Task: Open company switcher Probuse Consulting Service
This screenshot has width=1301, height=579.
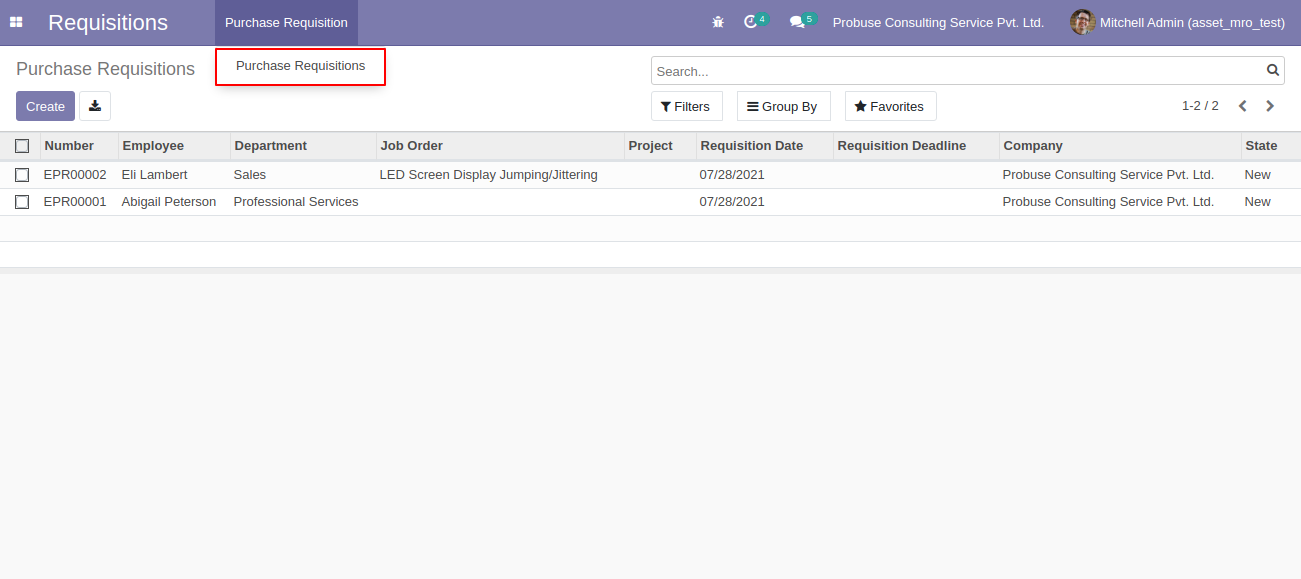Action: pos(938,22)
